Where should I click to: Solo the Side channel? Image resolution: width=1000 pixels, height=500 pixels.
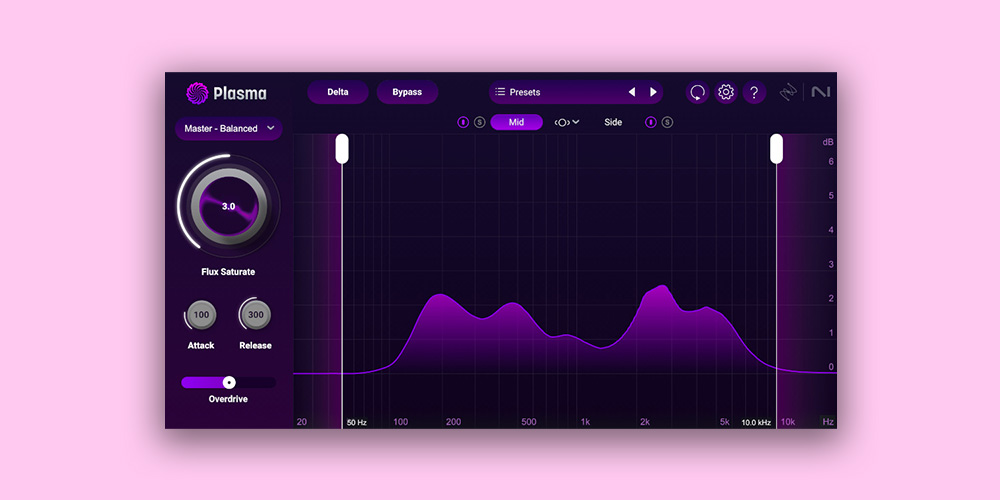coord(667,122)
